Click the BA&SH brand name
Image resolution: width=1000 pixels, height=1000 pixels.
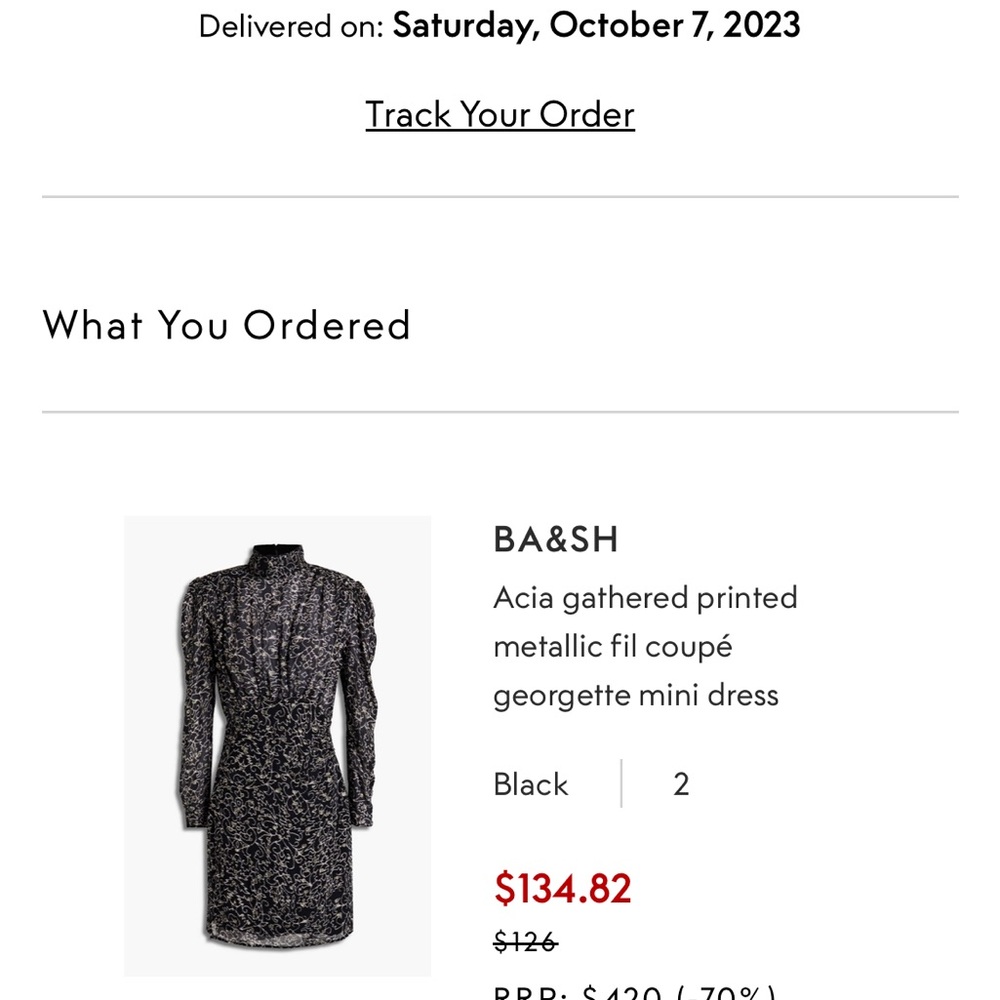coord(556,540)
